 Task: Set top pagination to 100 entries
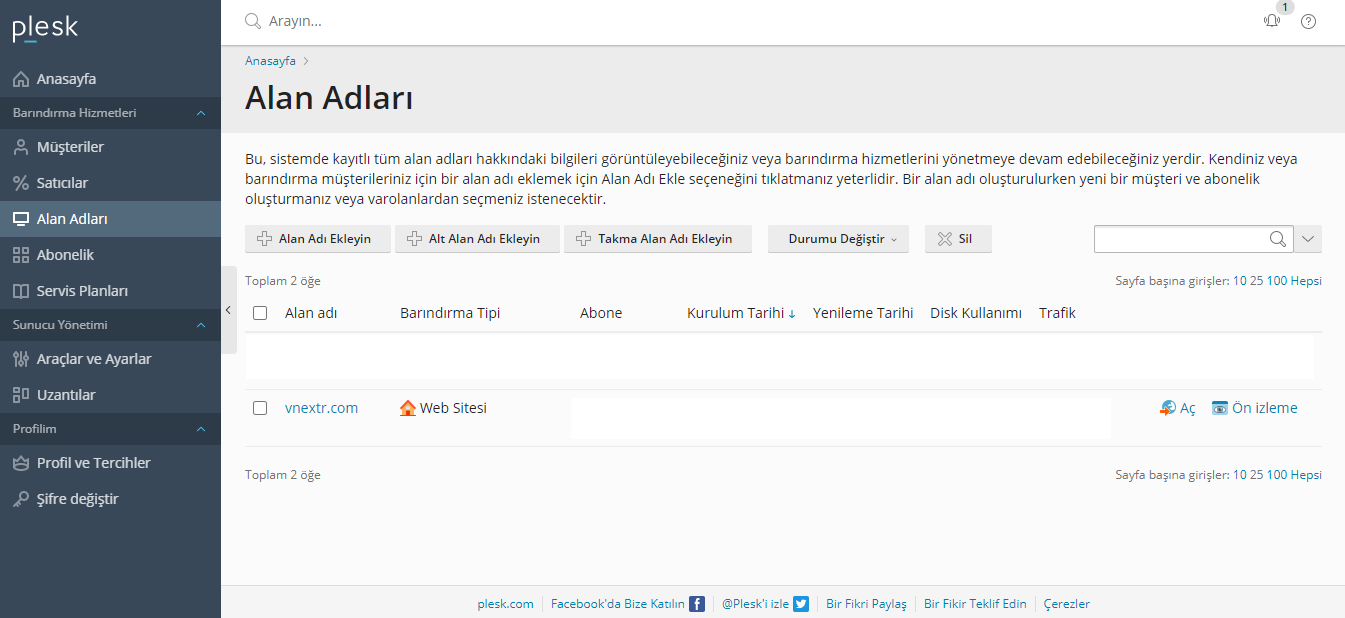pos(1277,281)
